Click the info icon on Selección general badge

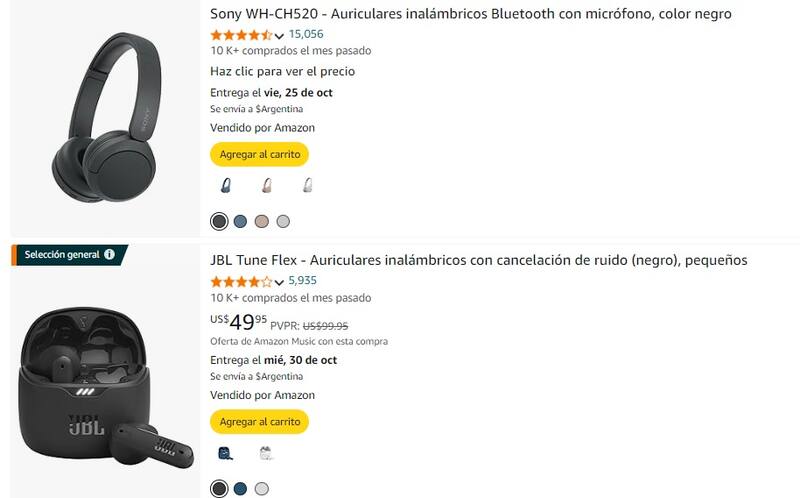click(109, 254)
